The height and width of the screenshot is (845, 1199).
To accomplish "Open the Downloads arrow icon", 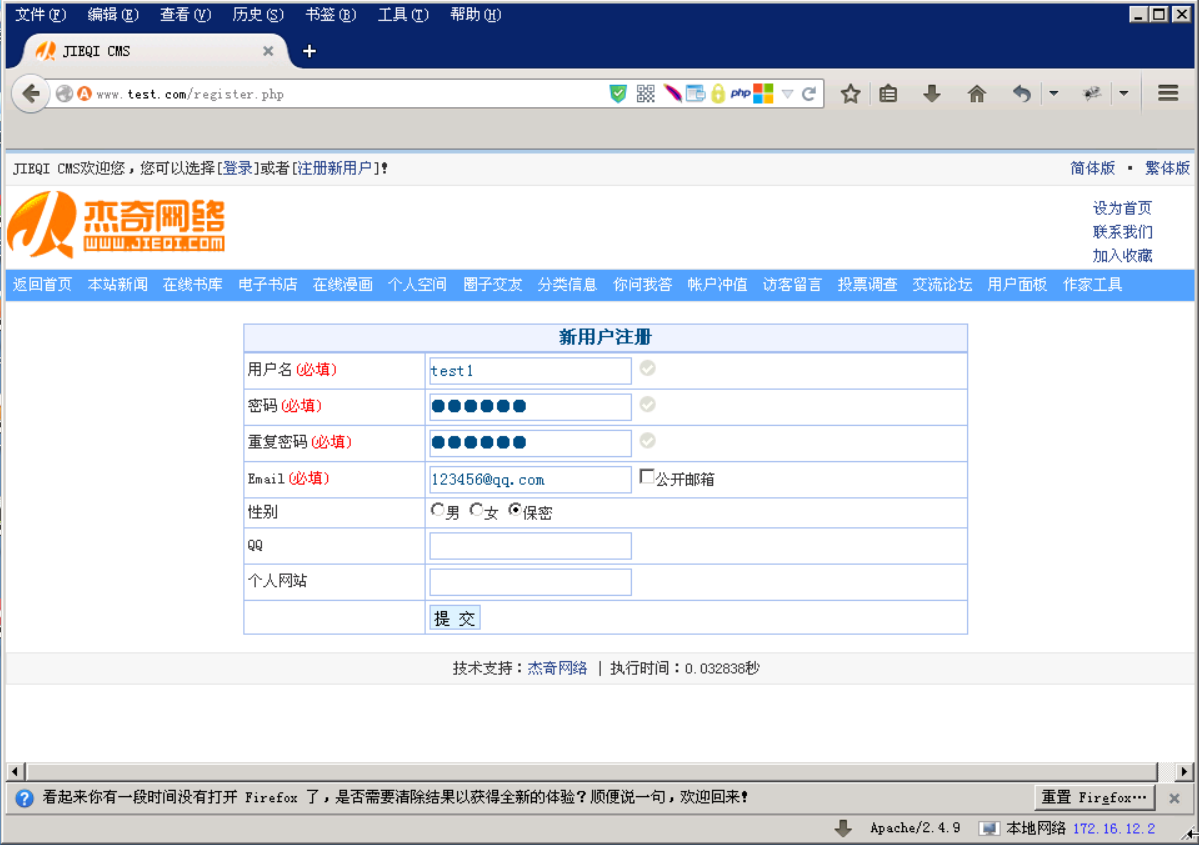I will pyautogui.click(x=932, y=93).
